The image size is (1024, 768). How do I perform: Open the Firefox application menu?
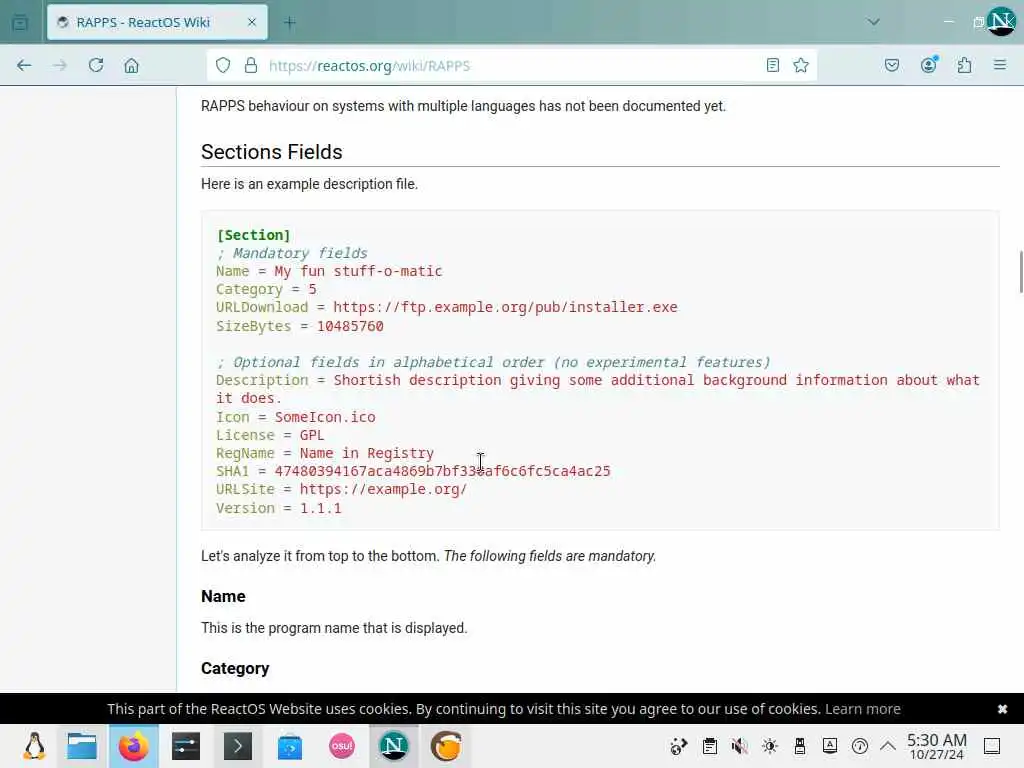point(1000,65)
